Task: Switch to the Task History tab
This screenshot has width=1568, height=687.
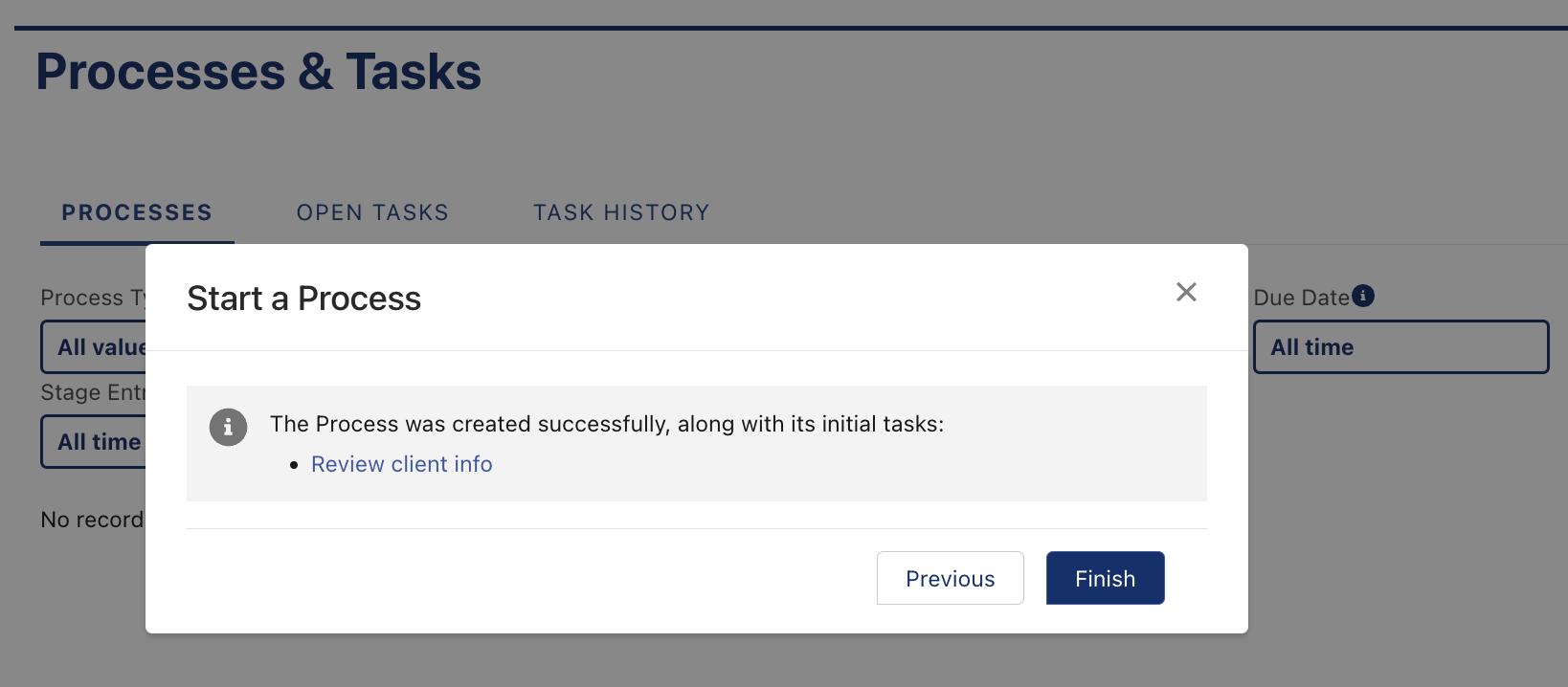Action: (x=621, y=212)
